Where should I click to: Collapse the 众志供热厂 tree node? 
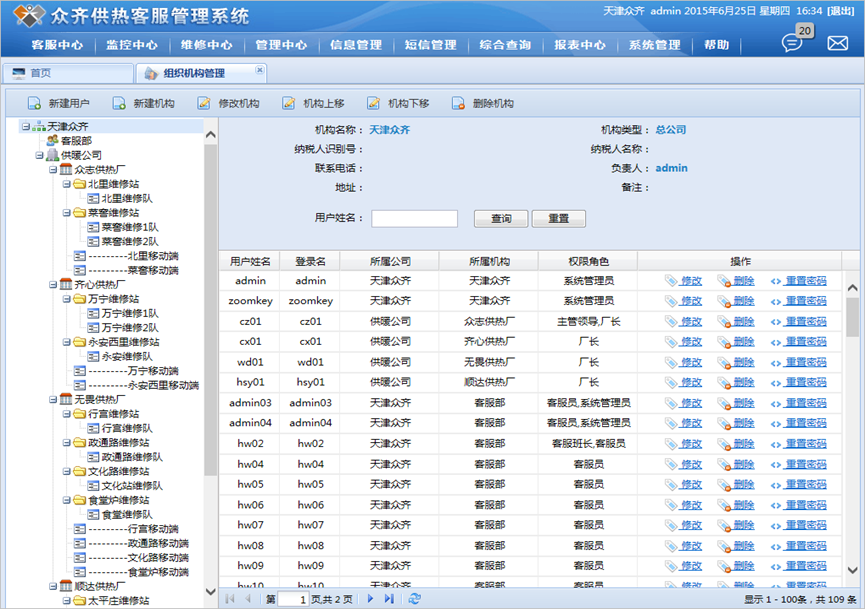[53, 170]
